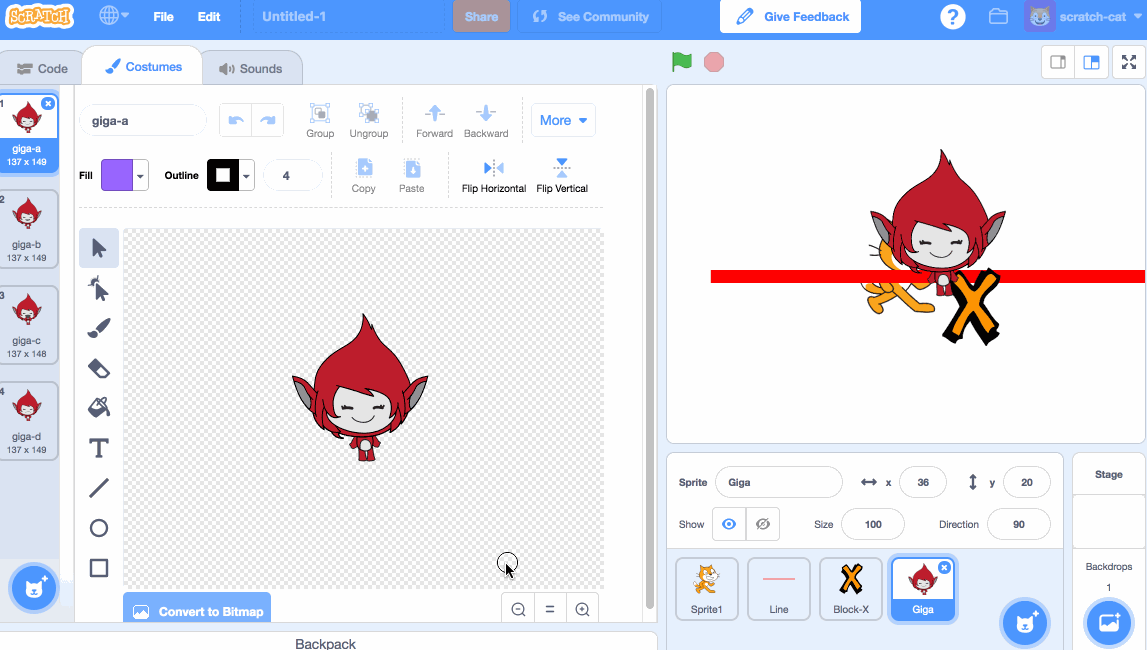Reset canvas zoom to default

550,609
